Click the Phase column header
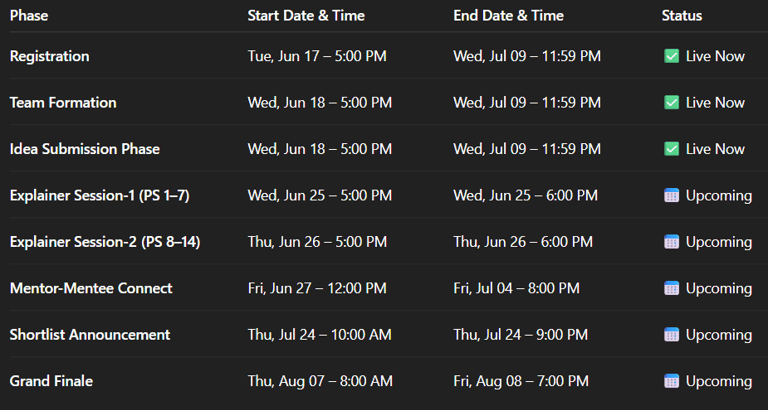This screenshot has height=410, width=768. [29, 16]
